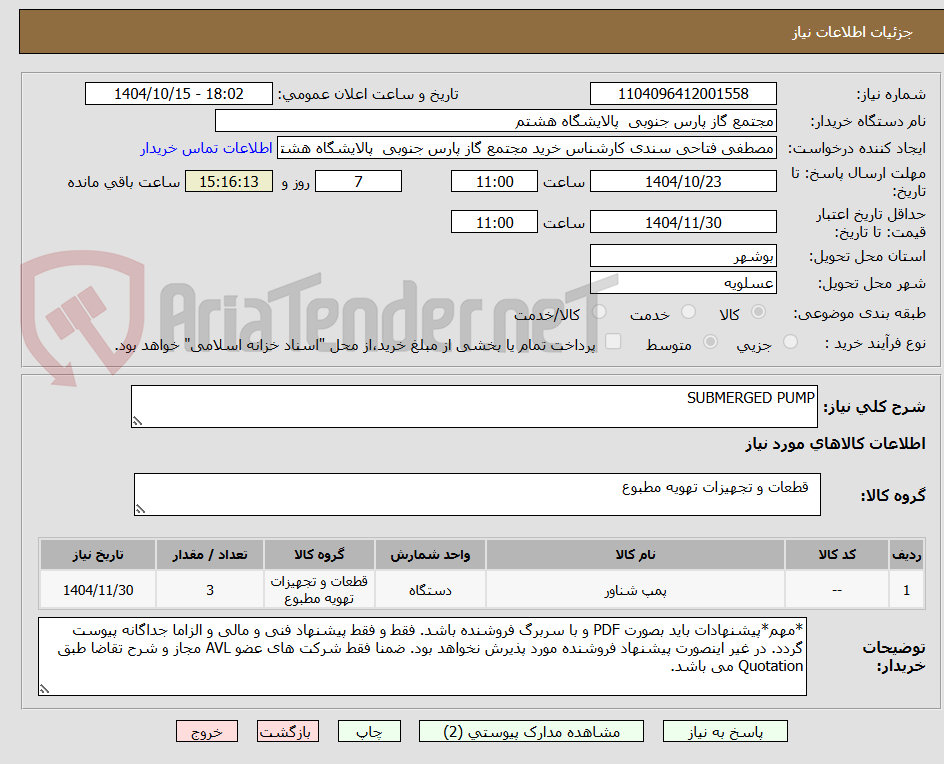This screenshot has width=944, height=764.
Task: Click the قطعات و تجهیزات تهویه مطبوع table cell
Action: [319, 590]
